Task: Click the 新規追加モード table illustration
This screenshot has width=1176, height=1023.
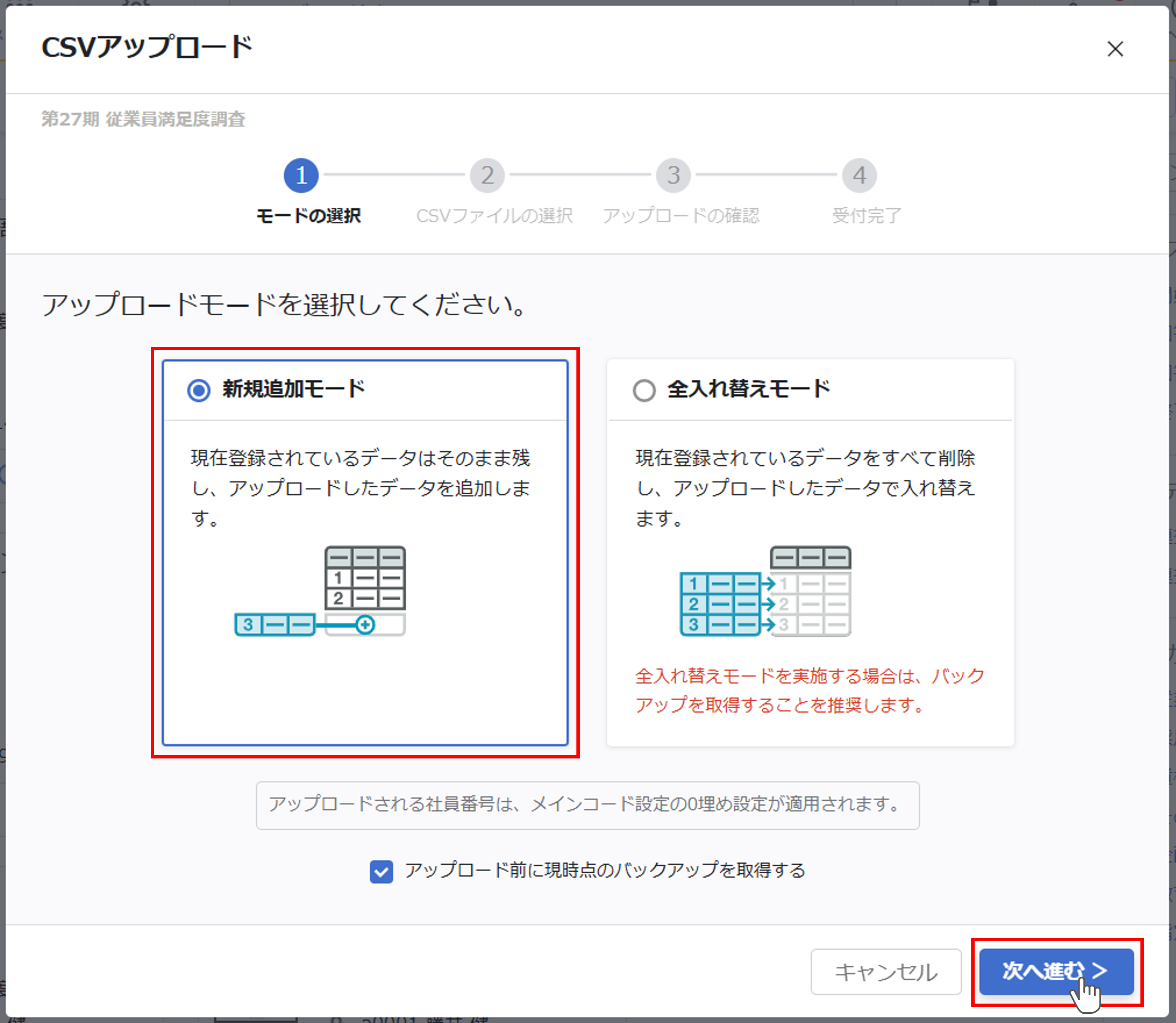Action: coord(320,591)
